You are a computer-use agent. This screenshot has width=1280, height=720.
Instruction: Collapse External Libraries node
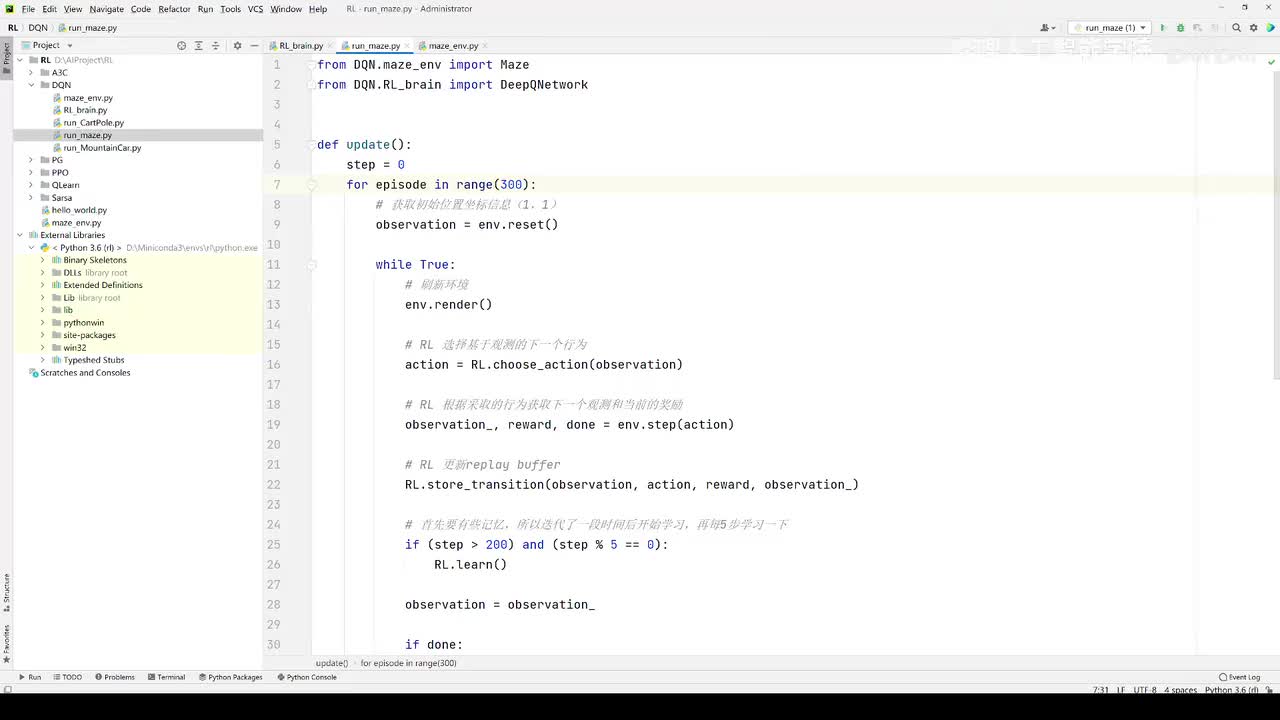(x=20, y=235)
